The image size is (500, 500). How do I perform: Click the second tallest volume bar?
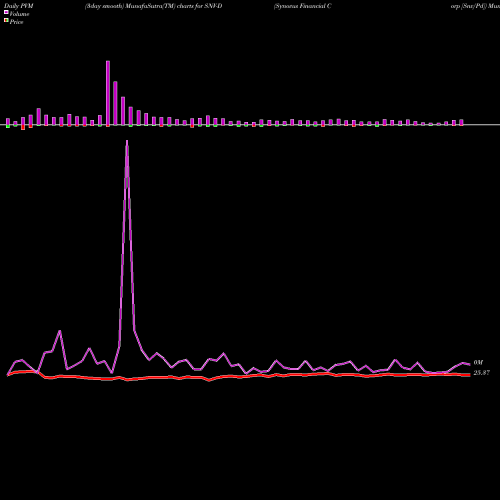[x=115, y=103]
